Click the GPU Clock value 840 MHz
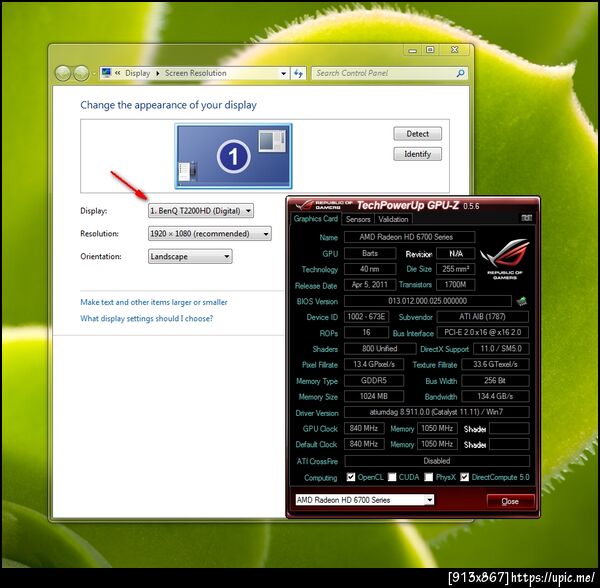The height and width of the screenshot is (588, 600). [x=364, y=428]
